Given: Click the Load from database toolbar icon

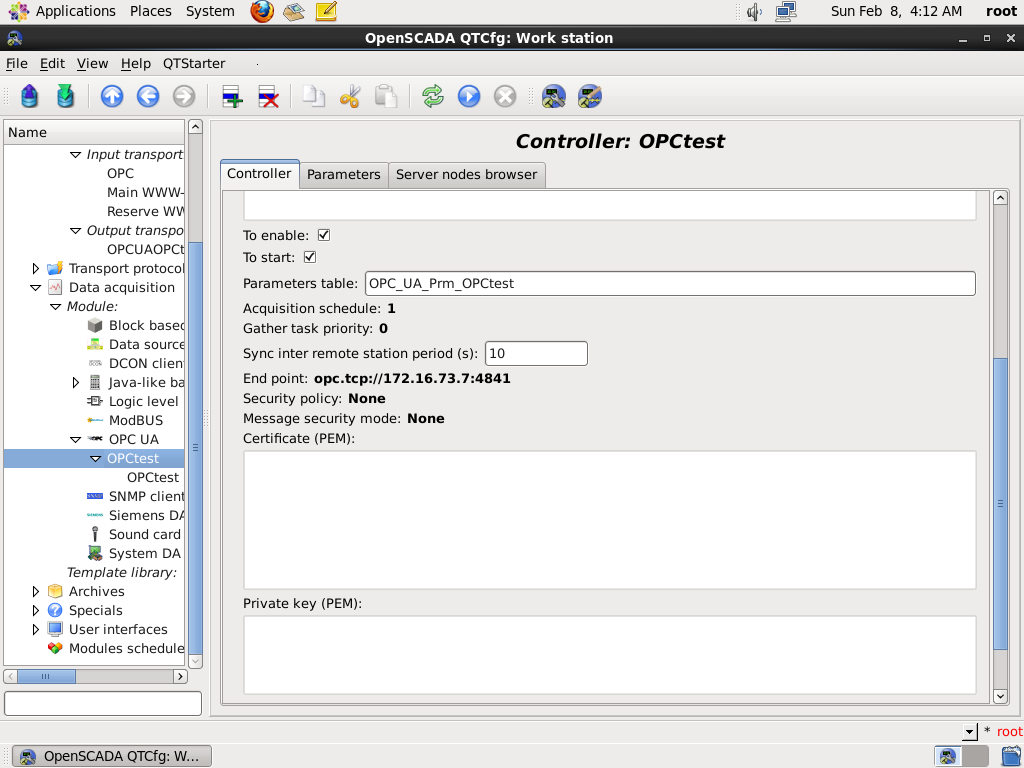Looking at the screenshot, I should (30, 97).
